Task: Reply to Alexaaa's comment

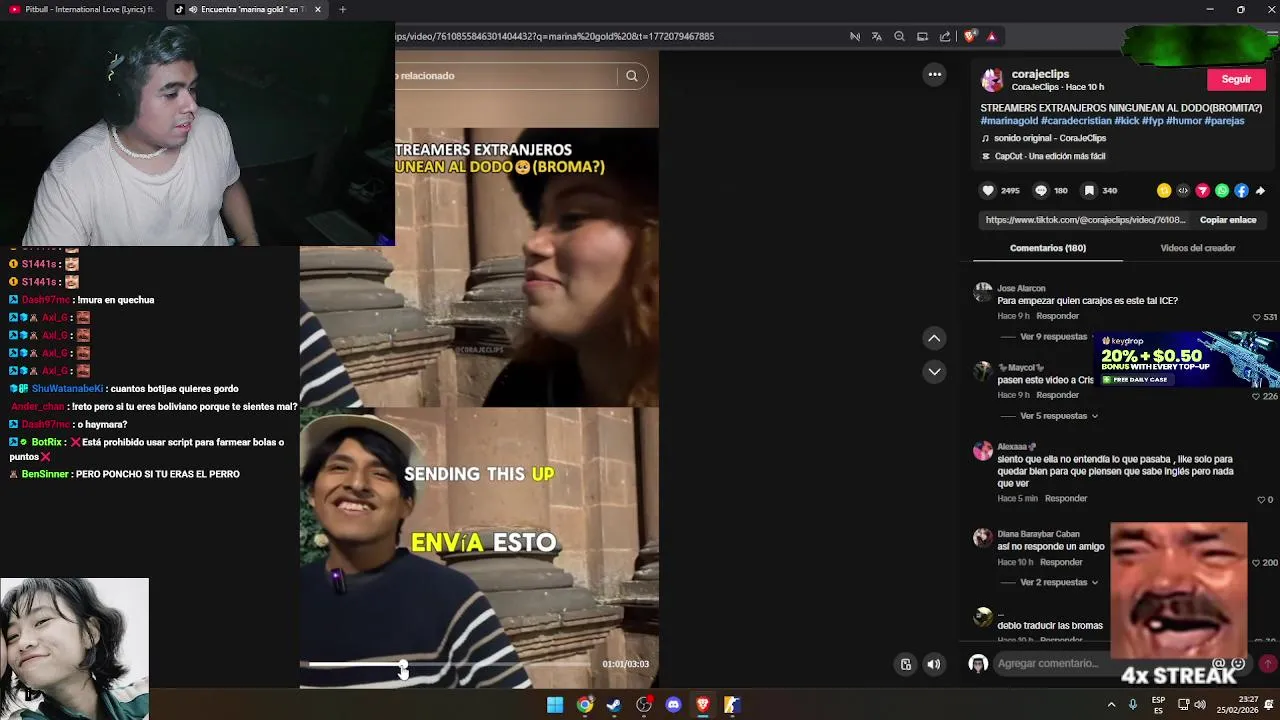Action: pyautogui.click(x=1066, y=498)
